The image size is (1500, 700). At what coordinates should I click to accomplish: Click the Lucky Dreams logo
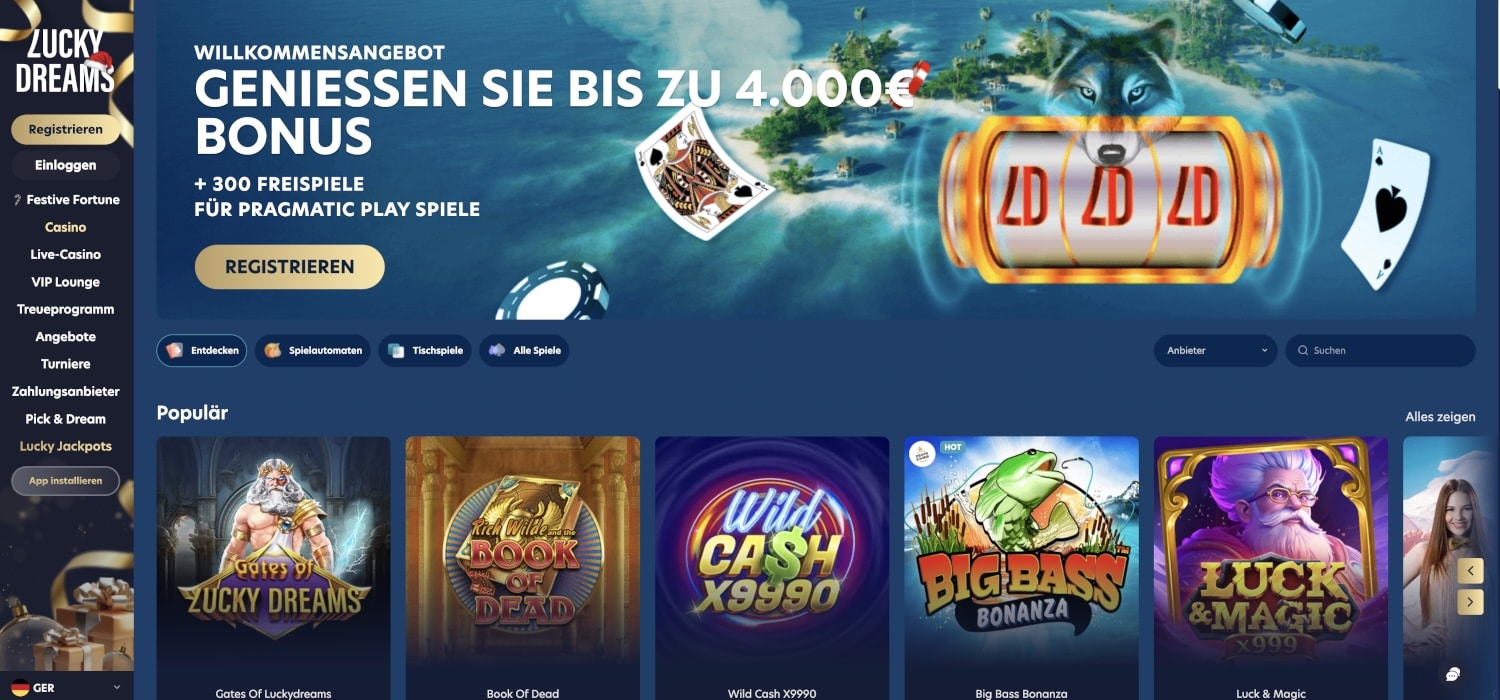click(x=65, y=62)
